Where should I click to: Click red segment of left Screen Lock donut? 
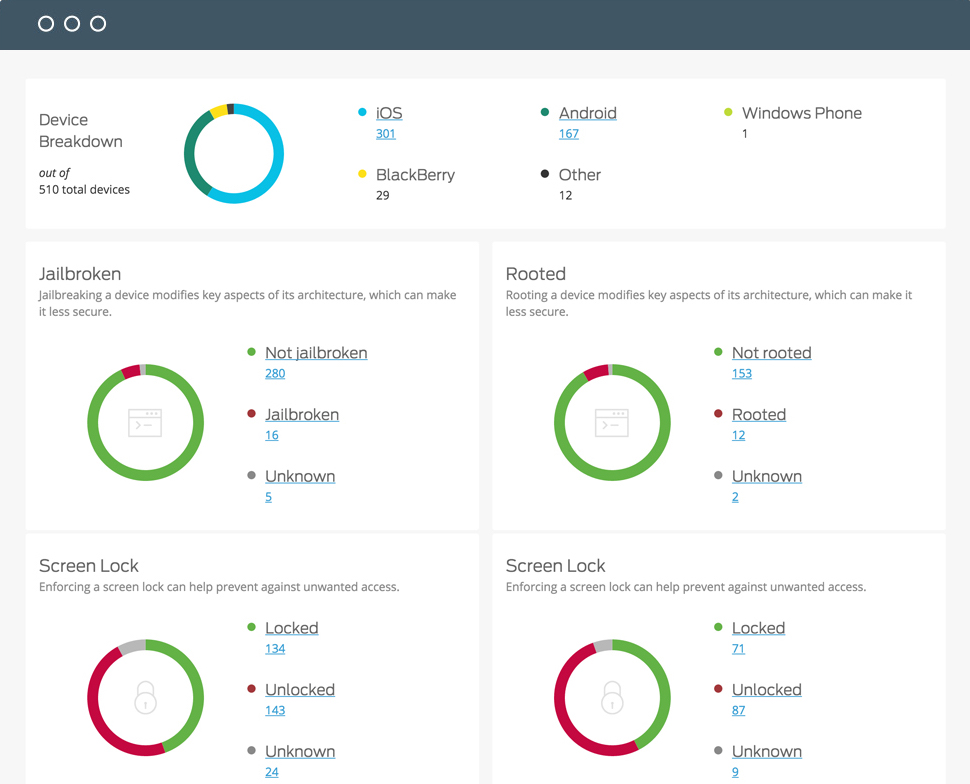coord(94,705)
